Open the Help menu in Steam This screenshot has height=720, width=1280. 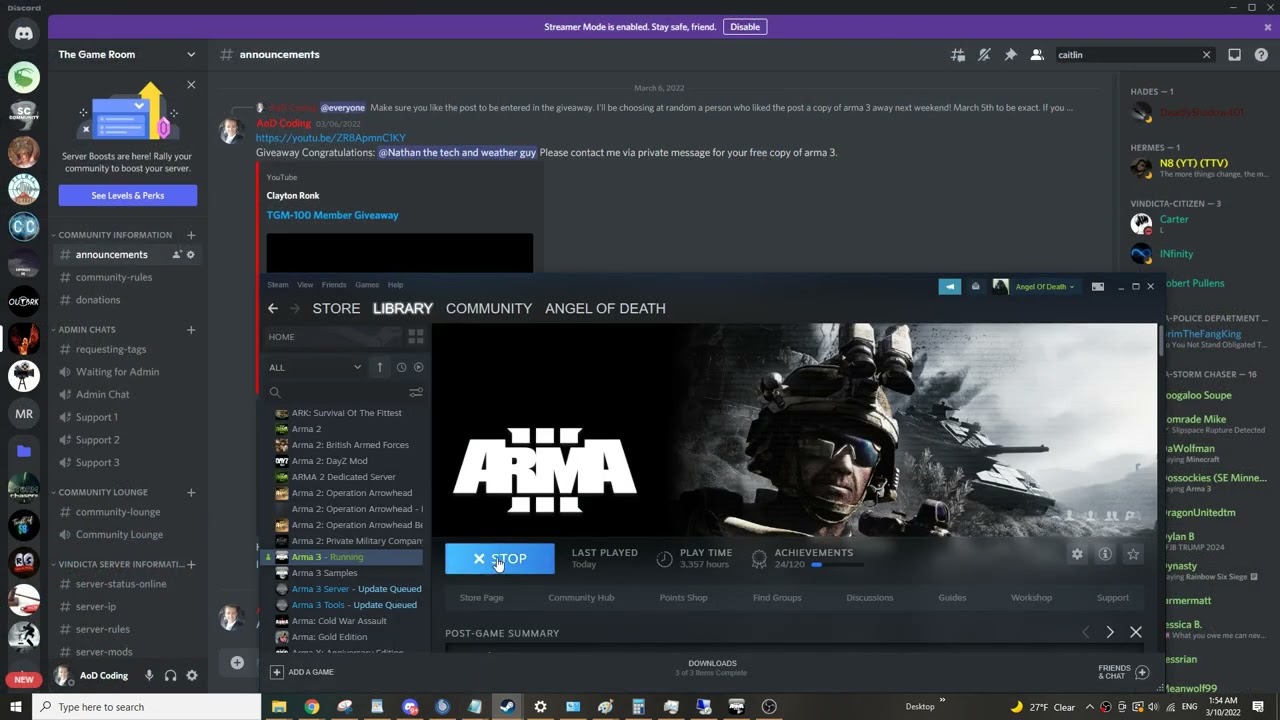tap(395, 285)
